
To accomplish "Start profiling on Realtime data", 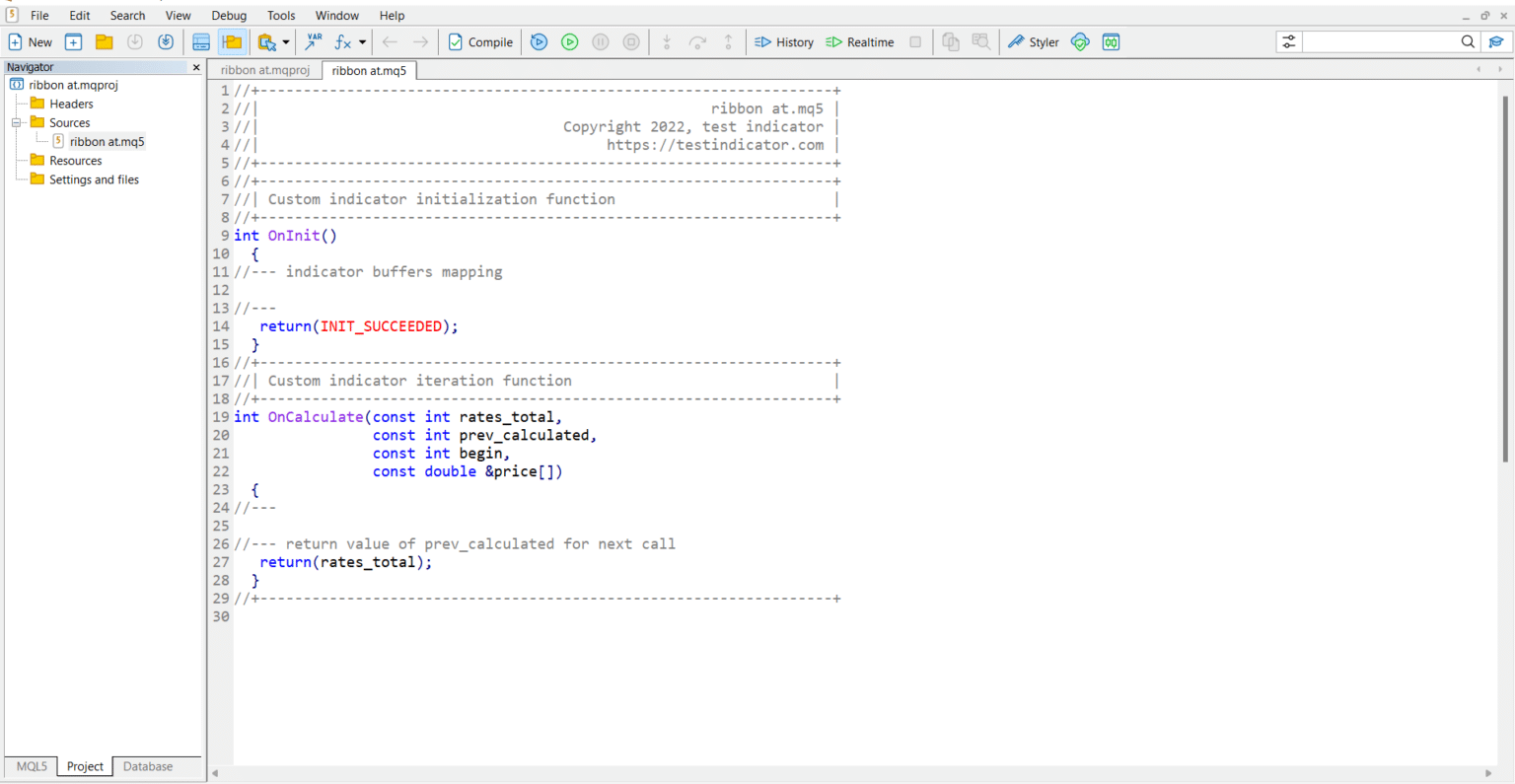I will pos(859,42).
